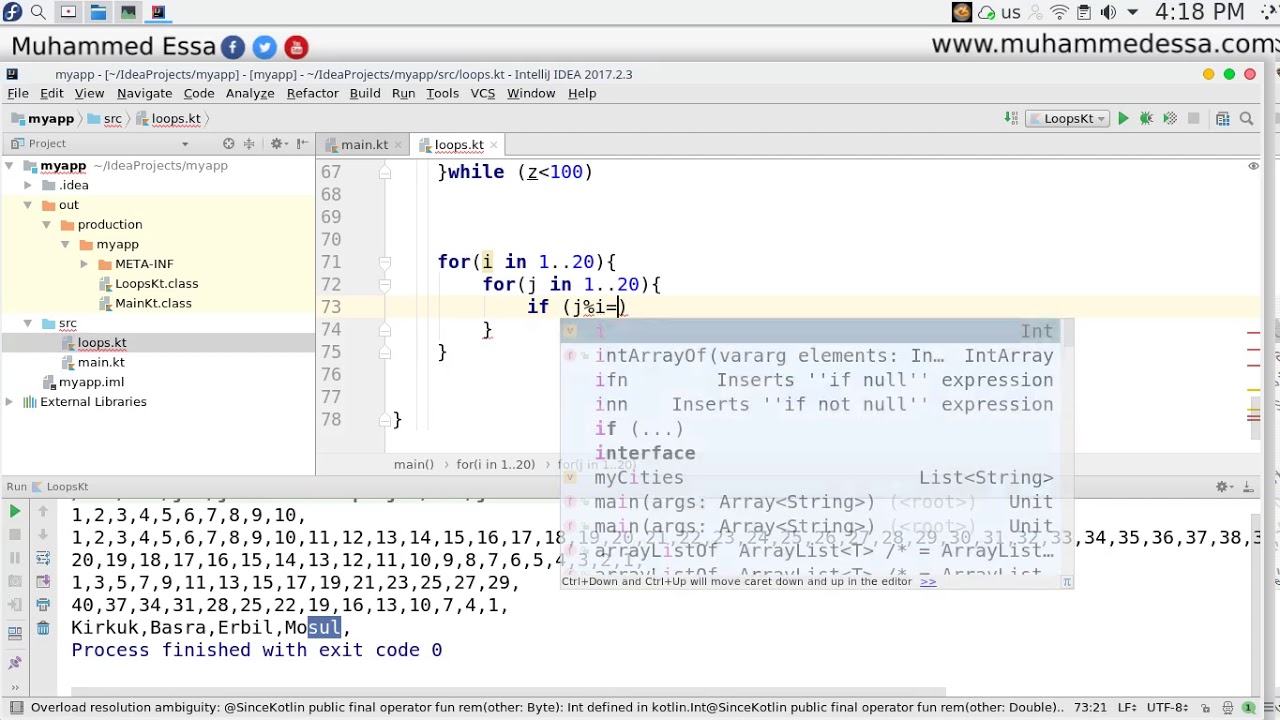This screenshot has height=720, width=1280.
Task: Run LoopsKt with the green toolbar arrow
Action: [1123, 119]
